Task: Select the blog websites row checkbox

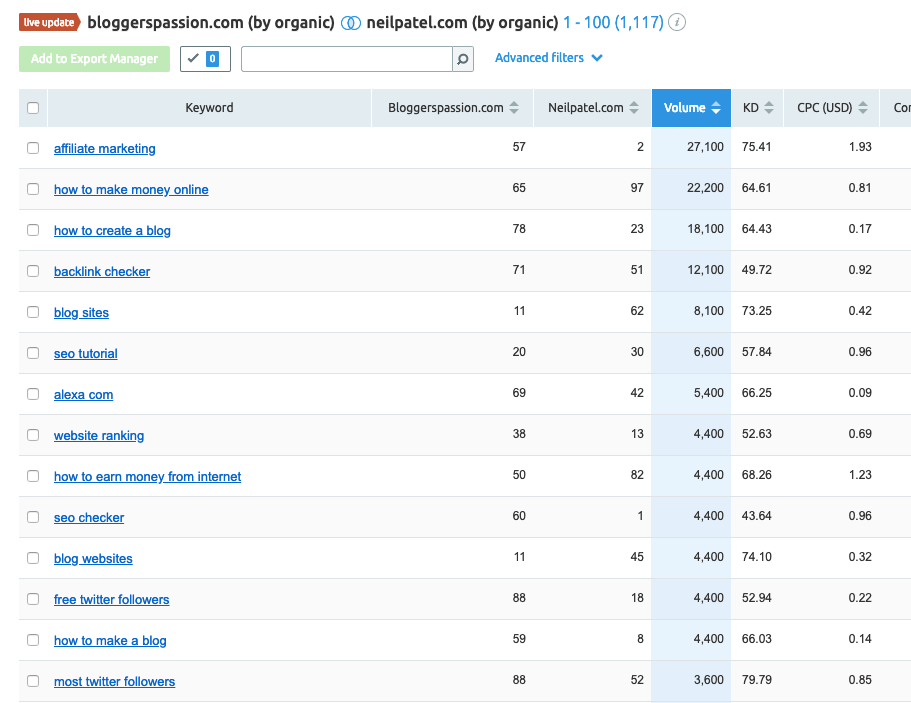Action: coord(33,558)
